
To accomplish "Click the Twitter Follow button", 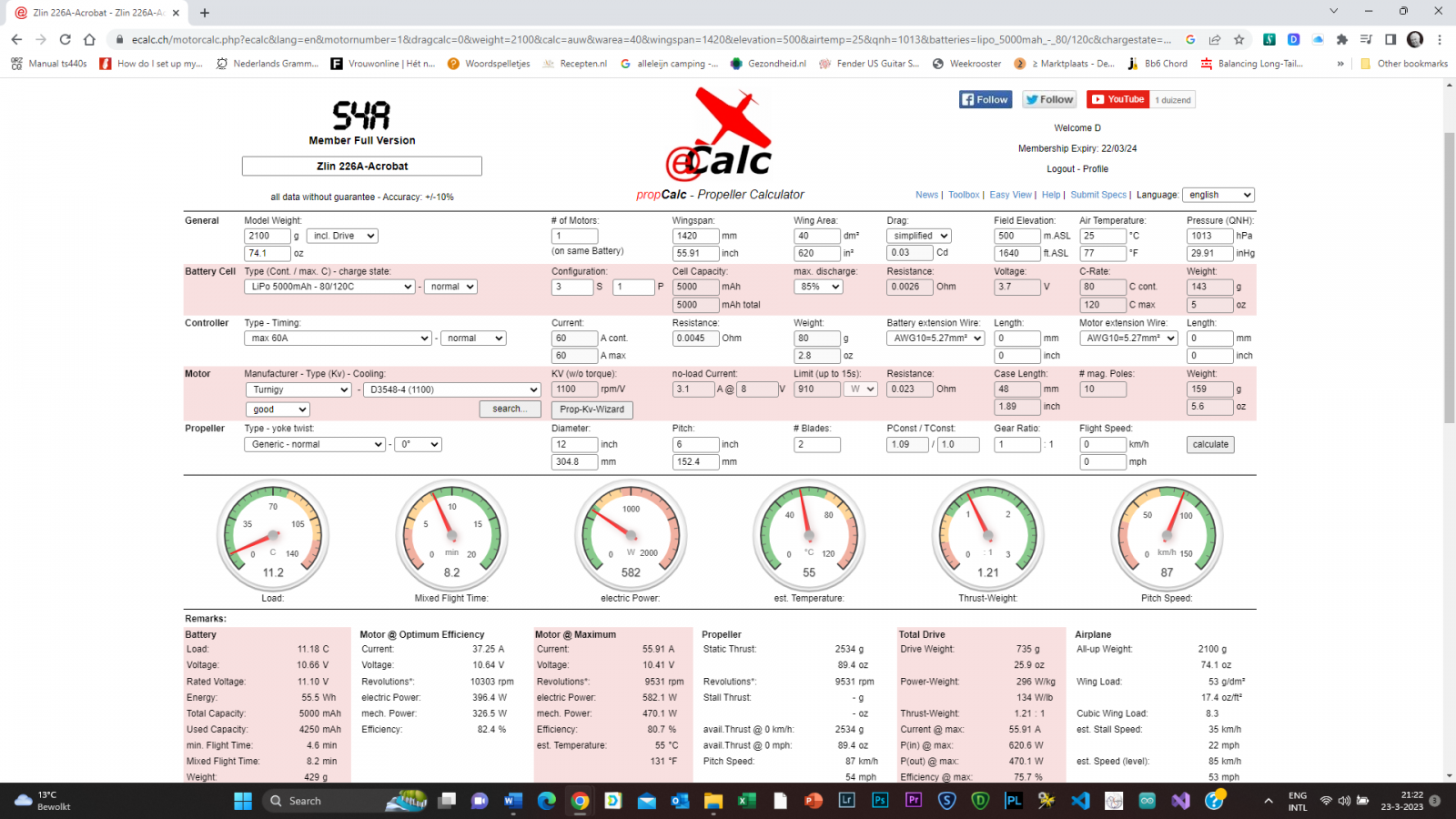I will 1049,99.
